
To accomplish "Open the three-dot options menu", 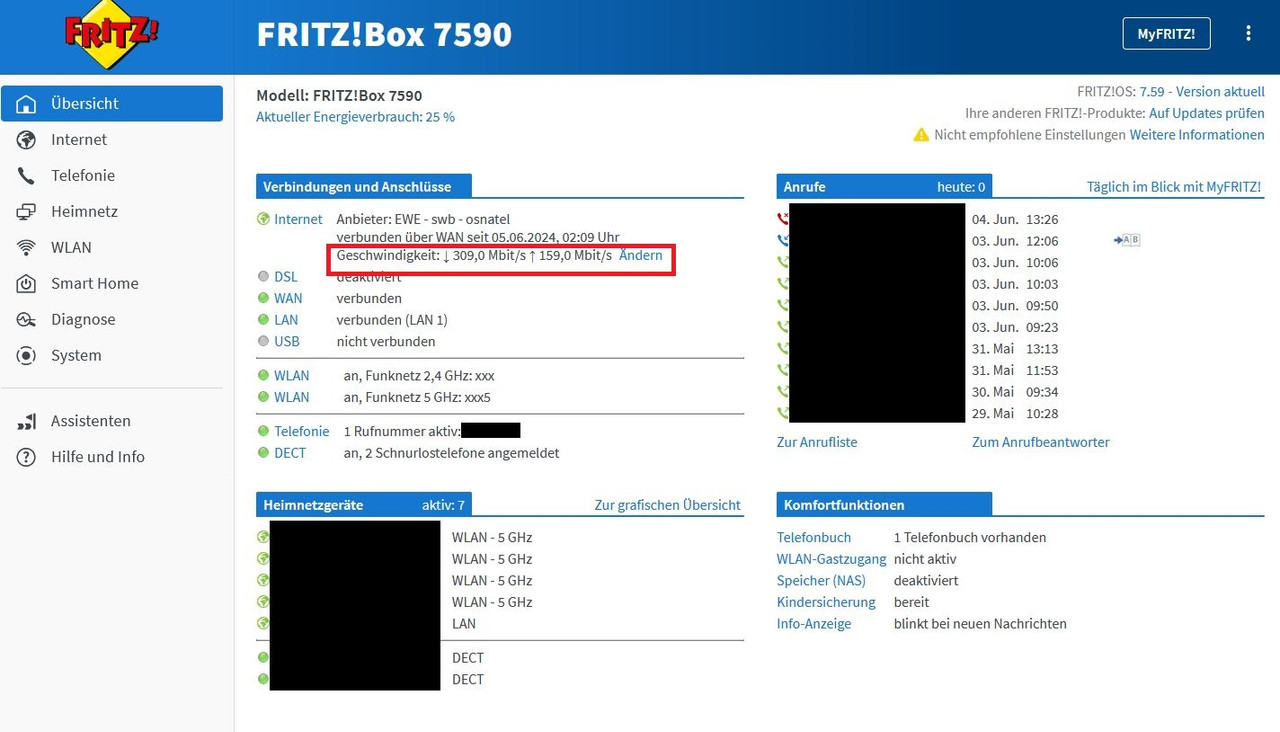I will point(1248,33).
